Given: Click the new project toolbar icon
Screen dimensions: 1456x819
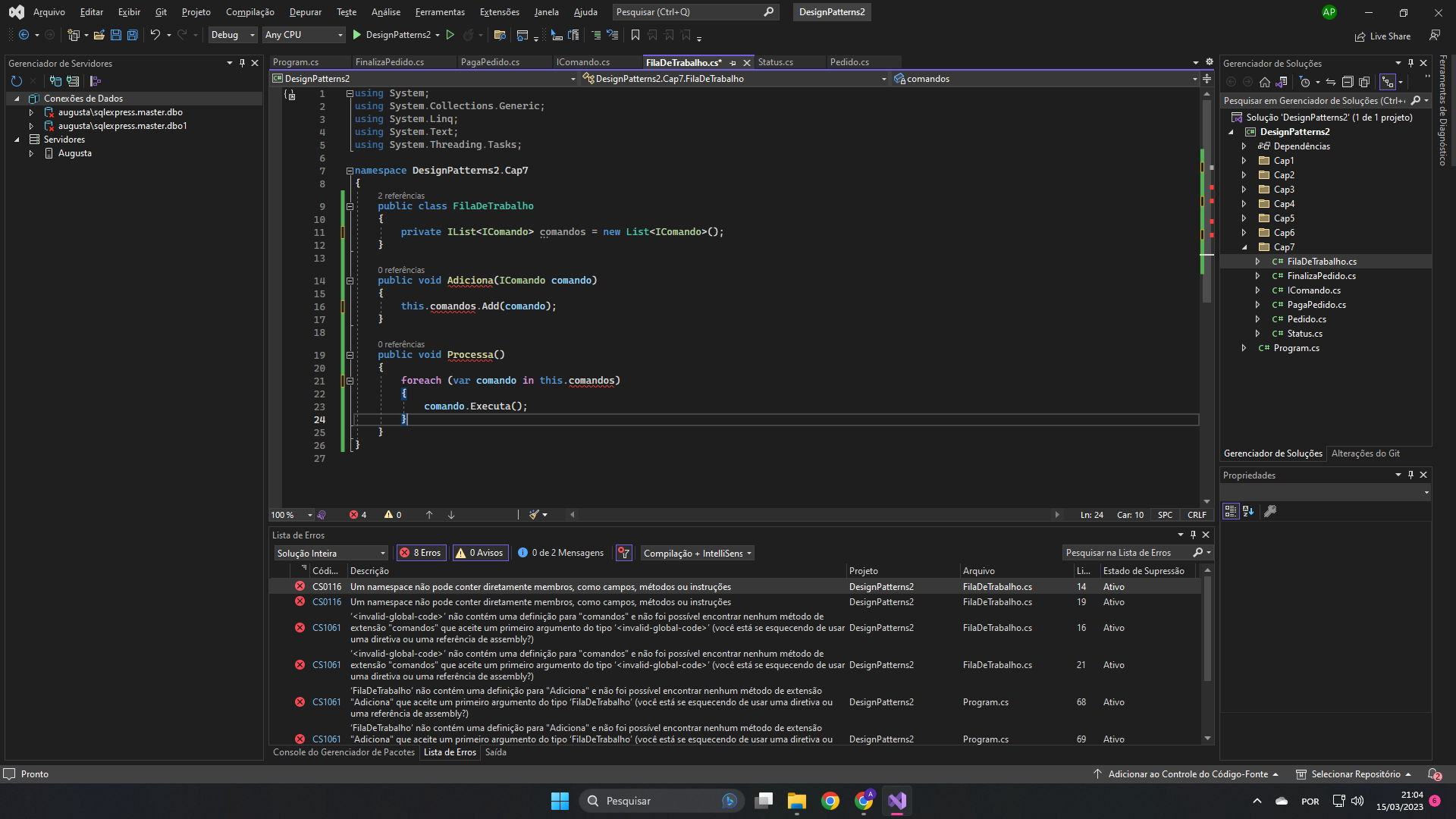Looking at the screenshot, I should point(74,35).
